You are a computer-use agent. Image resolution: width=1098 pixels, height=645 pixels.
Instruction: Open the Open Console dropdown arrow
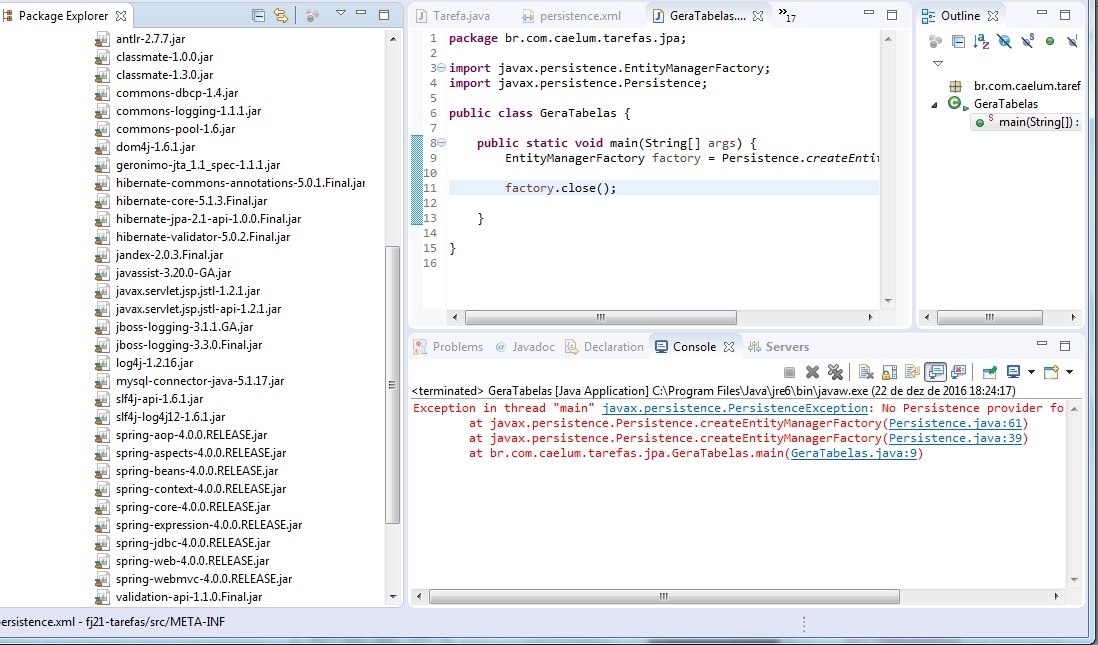click(1069, 372)
